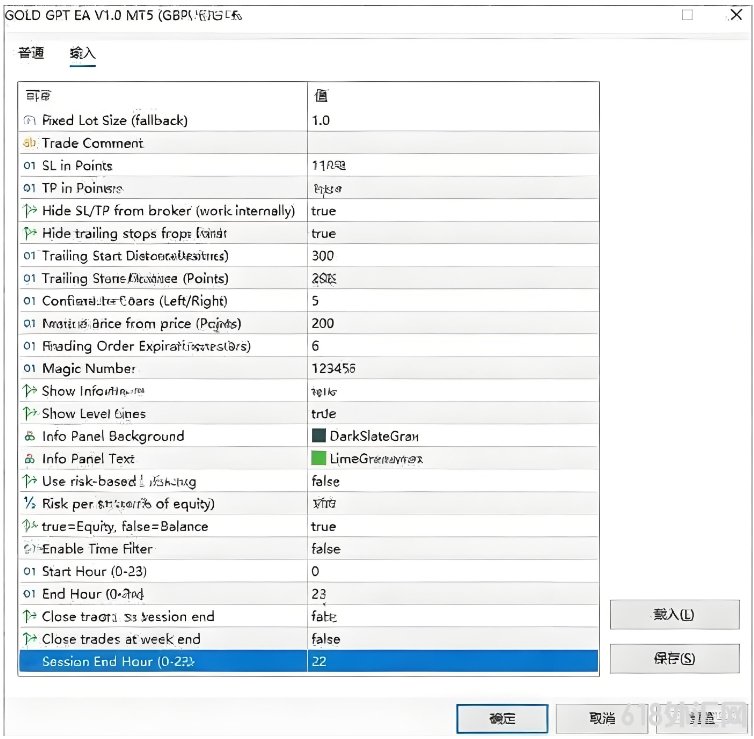
Task: Click the Info Panel Text color icon
Action: pyautogui.click(x=29, y=459)
